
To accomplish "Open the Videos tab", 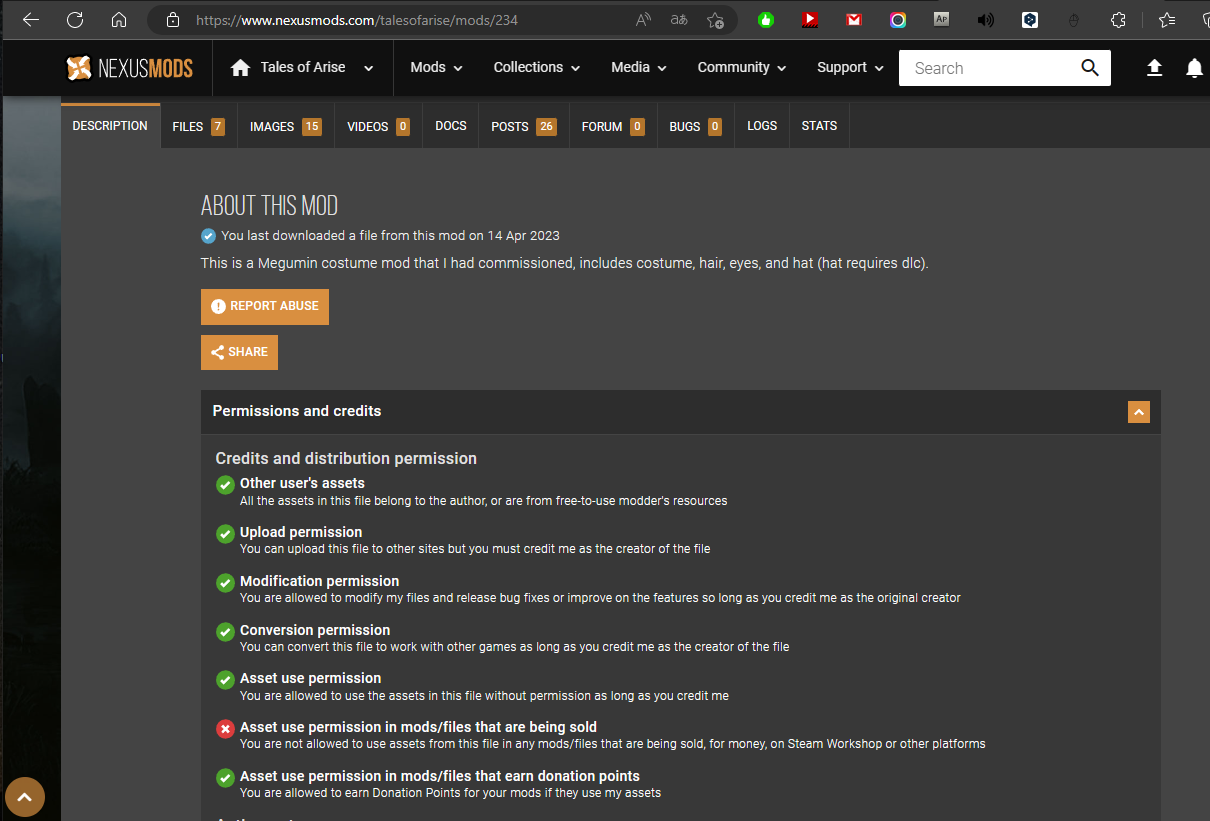I will pyautogui.click(x=378, y=126).
